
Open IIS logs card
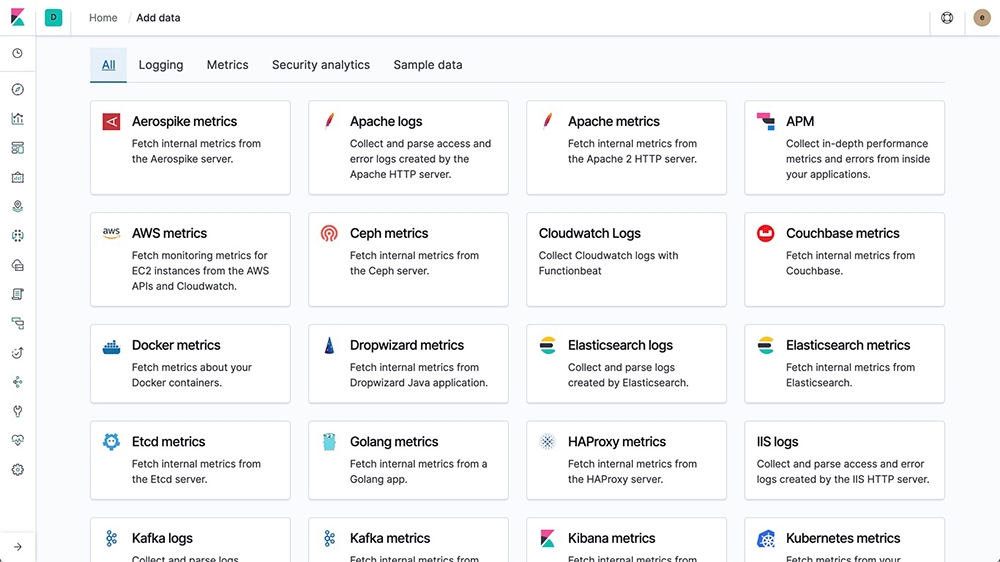844,460
